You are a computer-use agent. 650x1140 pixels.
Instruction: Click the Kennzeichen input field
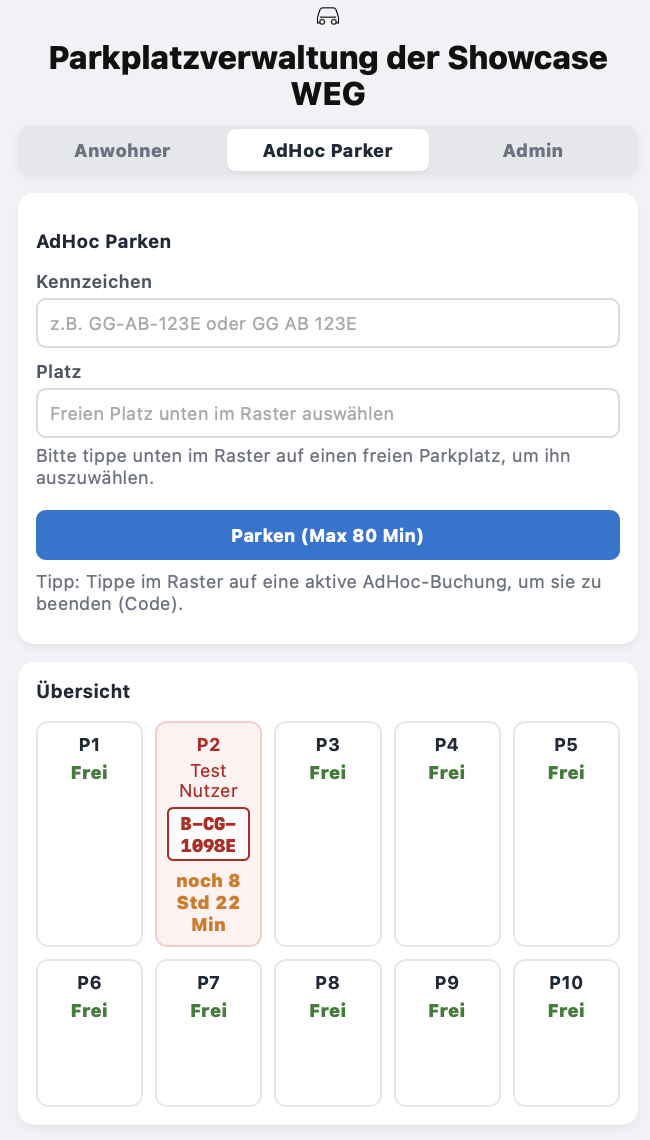click(327, 322)
